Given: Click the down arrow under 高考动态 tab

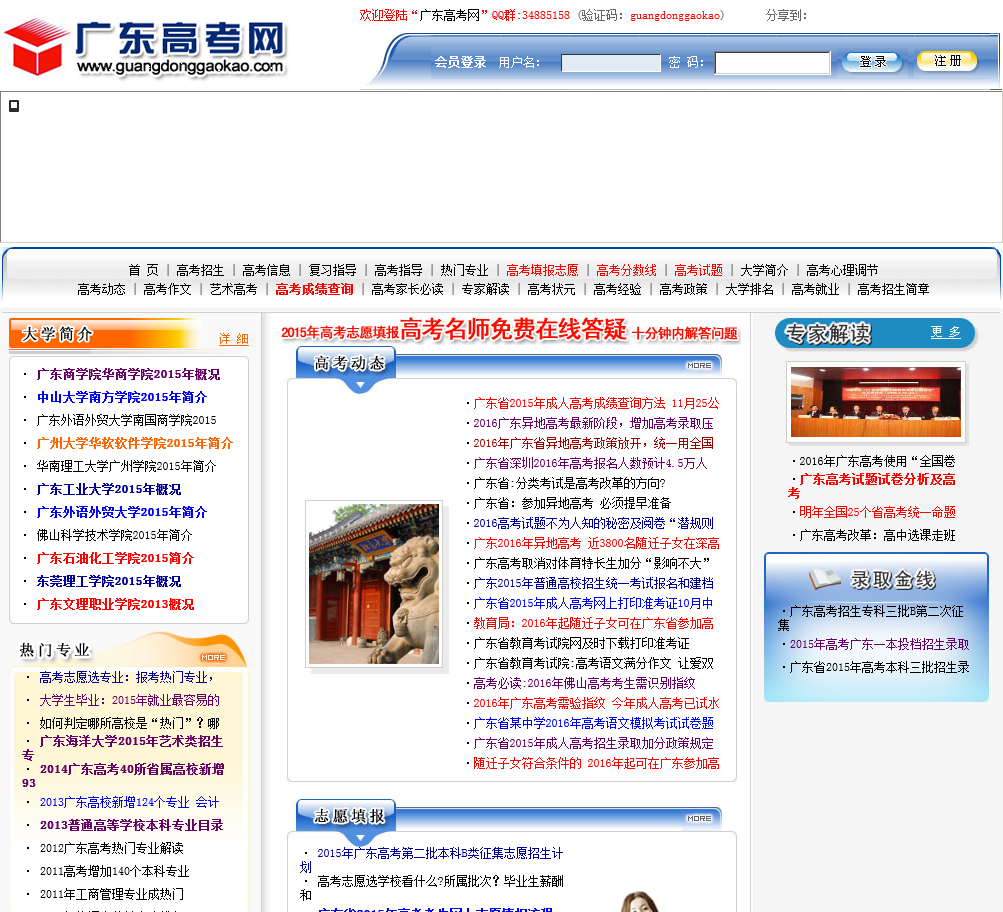Looking at the screenshot, I should coord(360,386).
